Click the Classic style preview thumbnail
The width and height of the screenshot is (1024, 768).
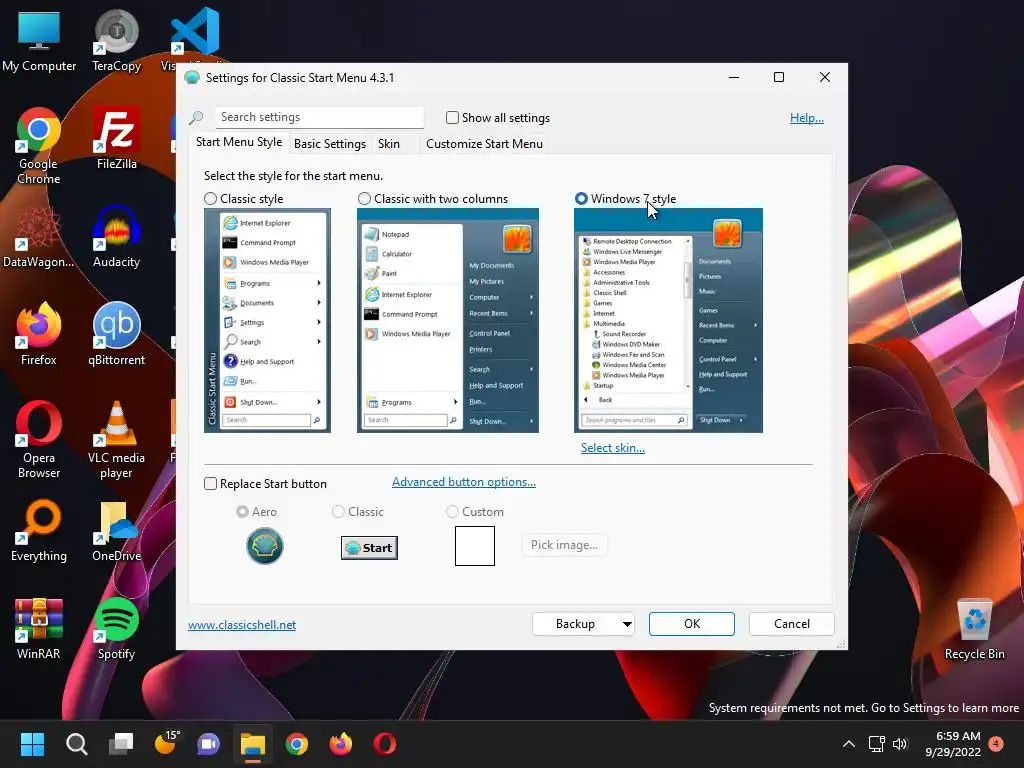(267, 320)
